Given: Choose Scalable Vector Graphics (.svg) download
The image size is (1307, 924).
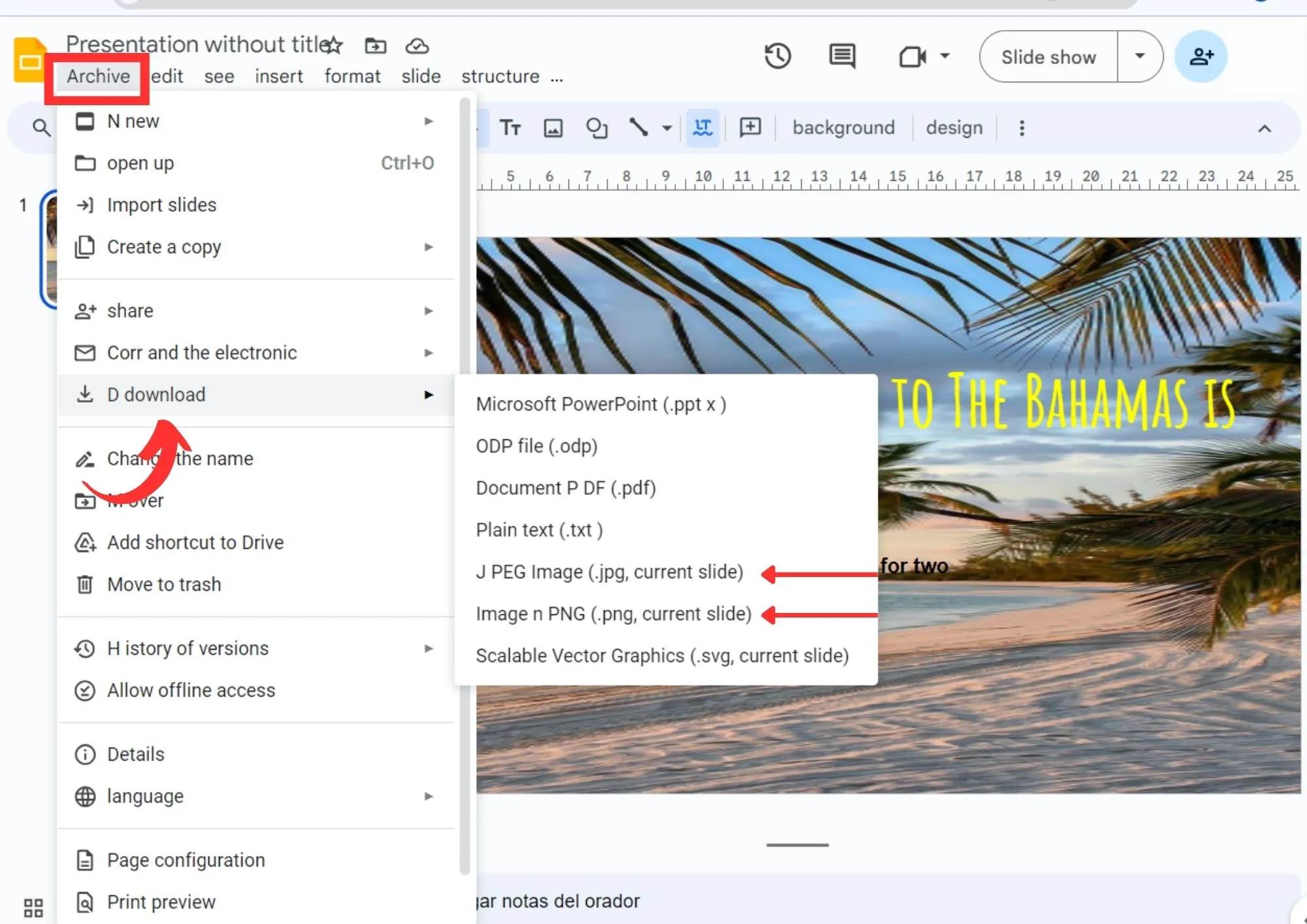Looking at the screenshot, I should [x=665, y=655].
